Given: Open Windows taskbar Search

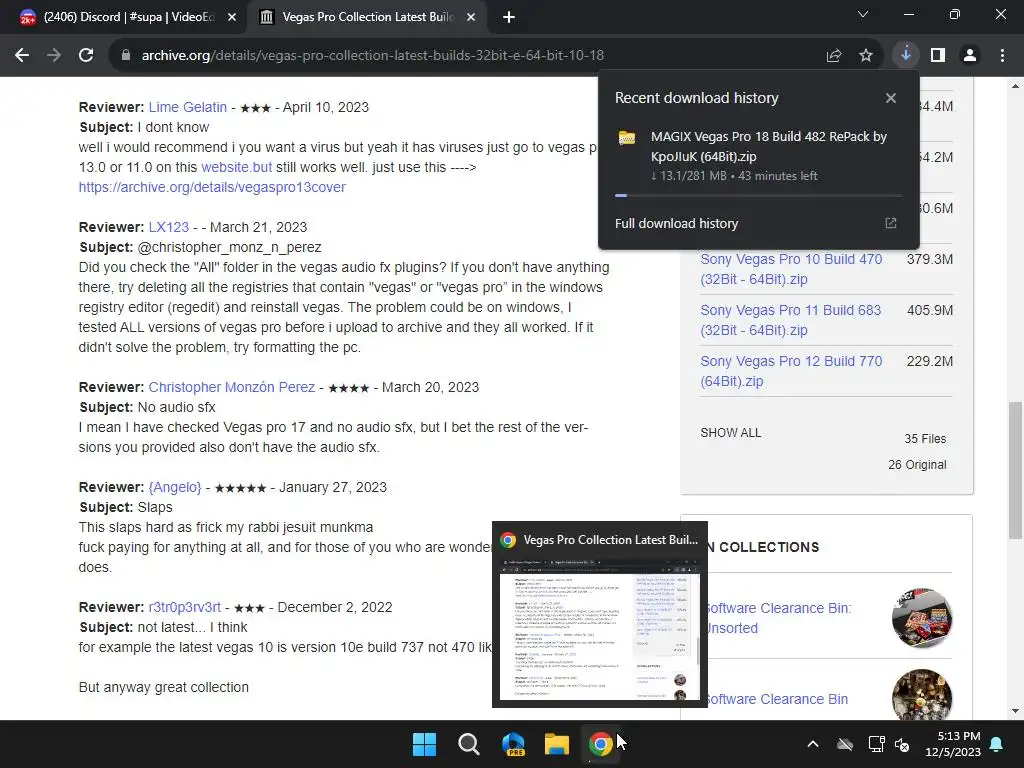Looking at the screenshot, I should (468, 744).
